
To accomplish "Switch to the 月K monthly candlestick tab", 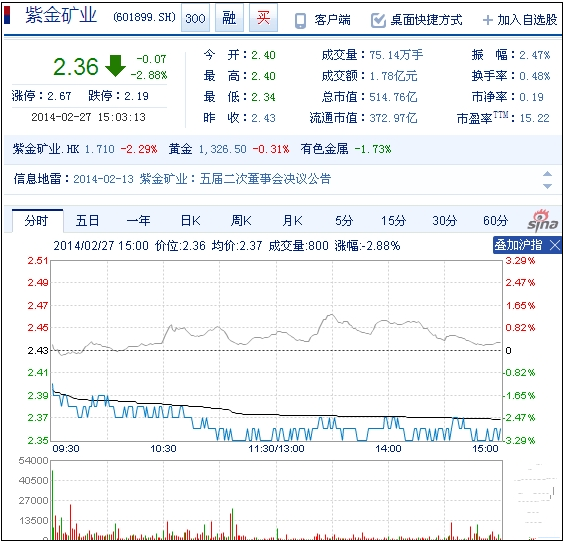I will (x=292, y=220).
